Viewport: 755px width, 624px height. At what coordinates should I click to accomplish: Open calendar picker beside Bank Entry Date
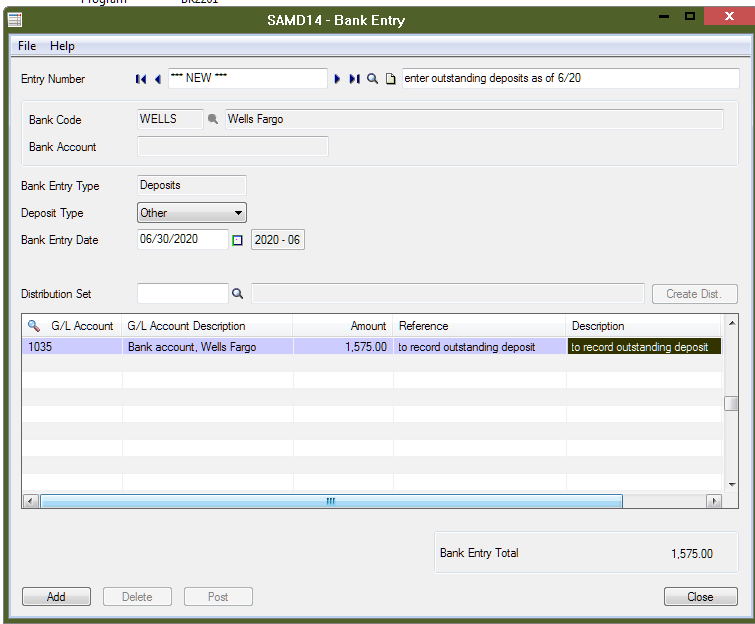(x=238, y=240)
